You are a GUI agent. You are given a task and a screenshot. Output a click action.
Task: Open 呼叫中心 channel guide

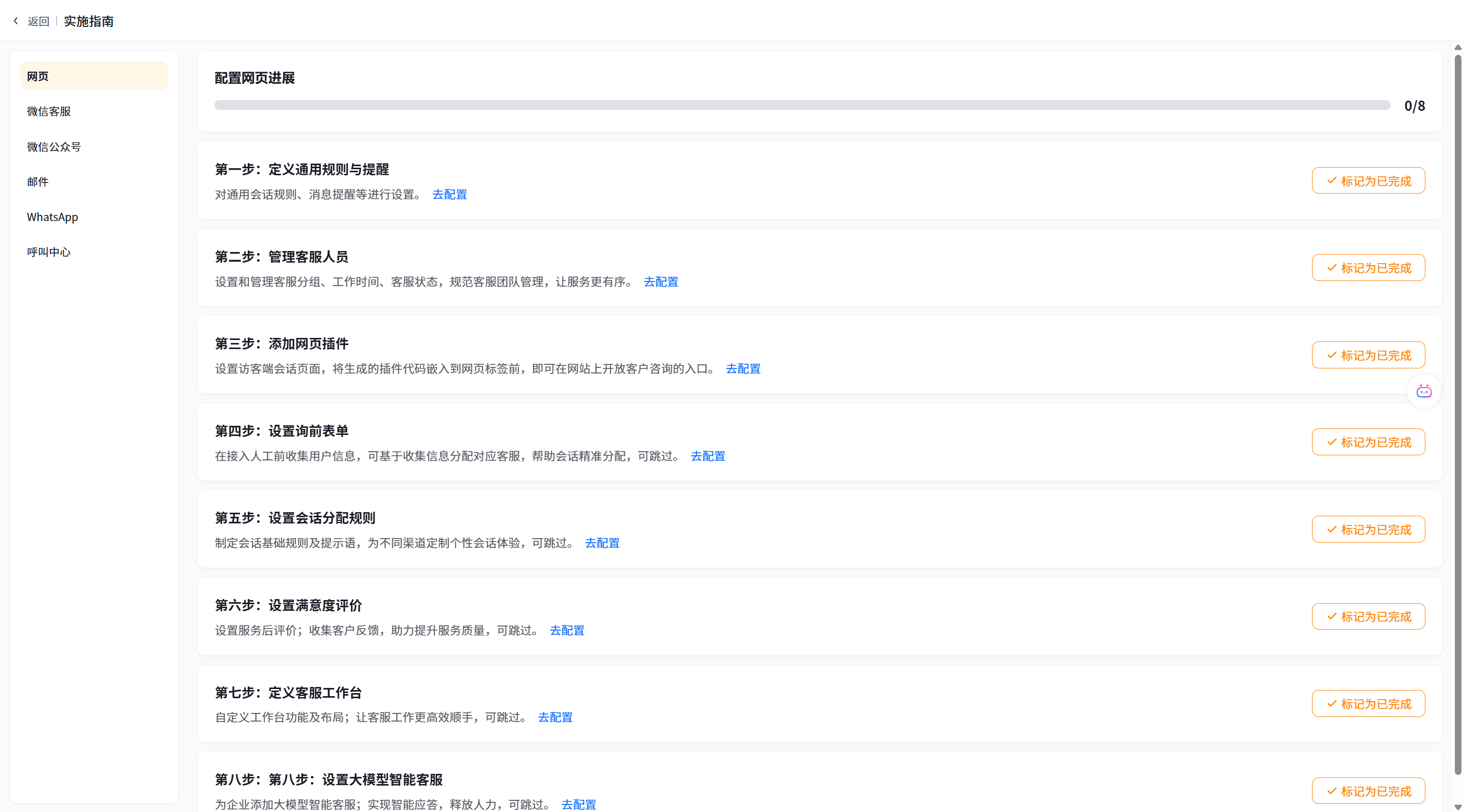point(49,252)
